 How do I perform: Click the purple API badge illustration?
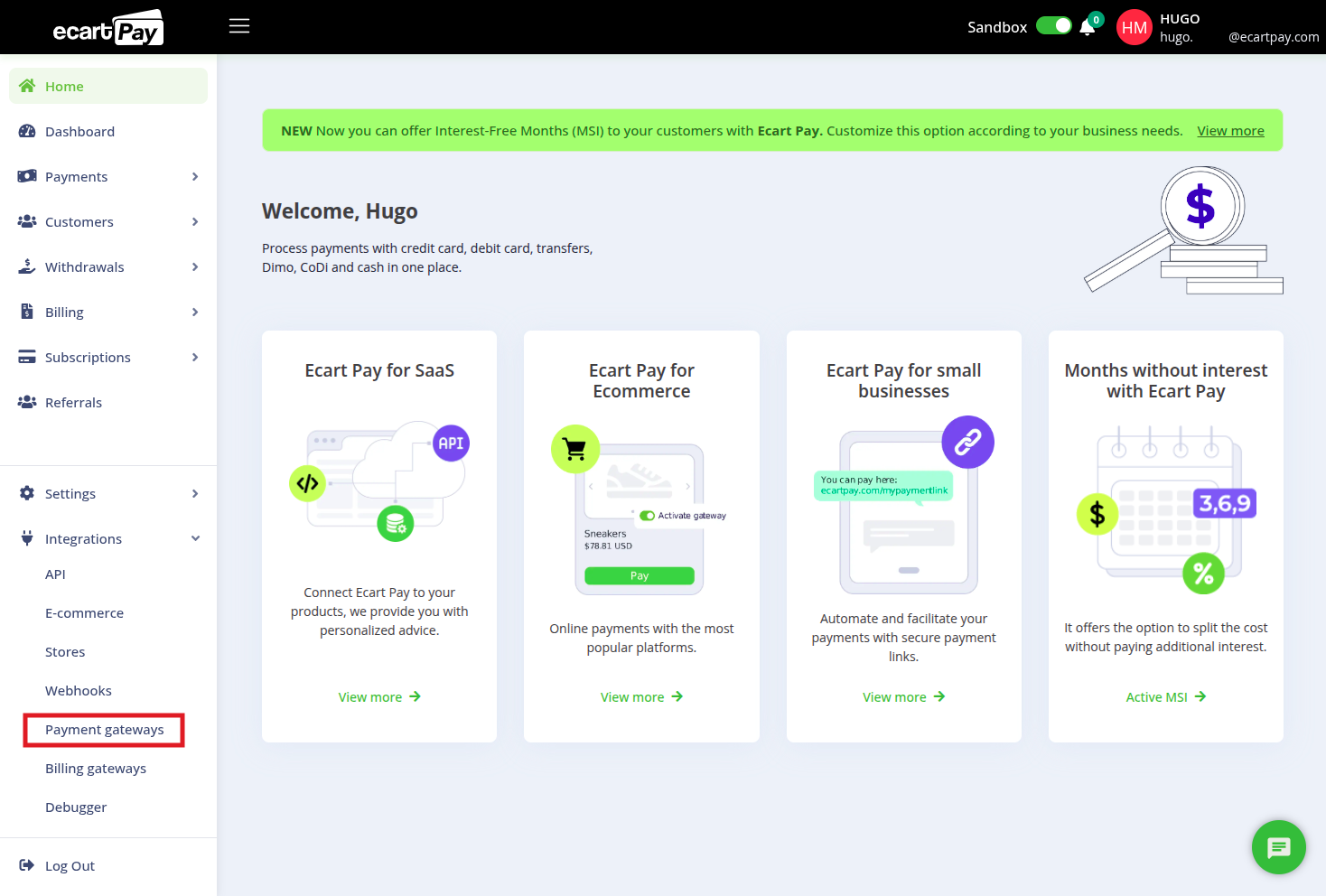[451, 443]
